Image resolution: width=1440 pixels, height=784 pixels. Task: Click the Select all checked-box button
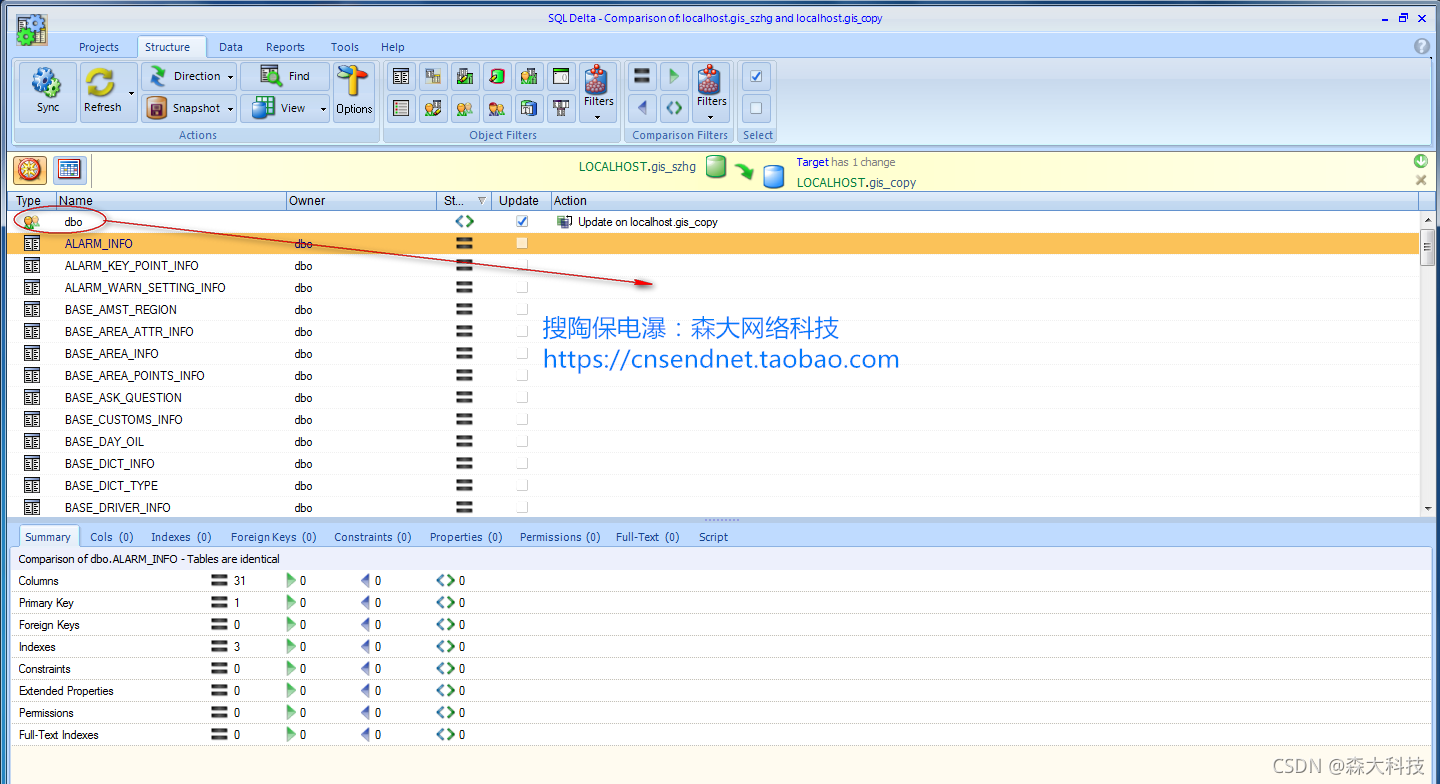tap(756, 76)
